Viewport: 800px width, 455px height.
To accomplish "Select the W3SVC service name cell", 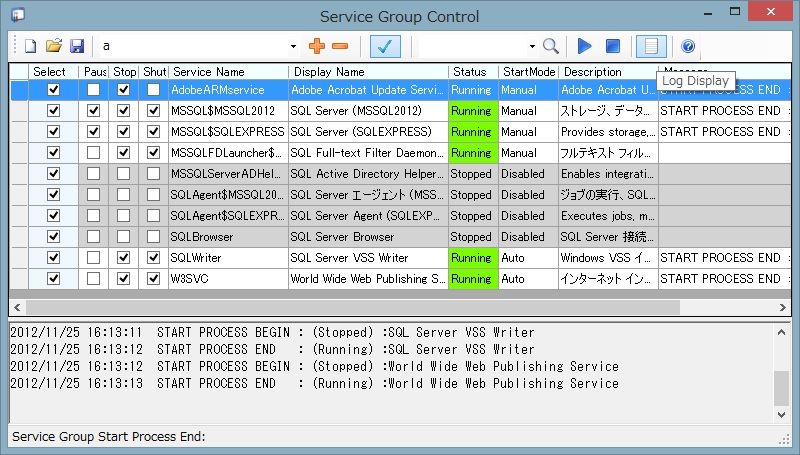I will point(229,279).
